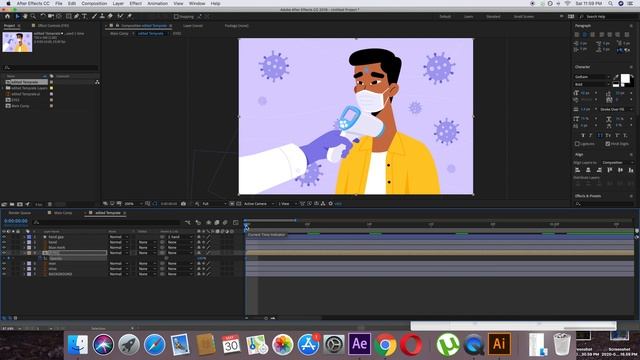
Task: Click the white fill color swatch
Action: [625, 78]
